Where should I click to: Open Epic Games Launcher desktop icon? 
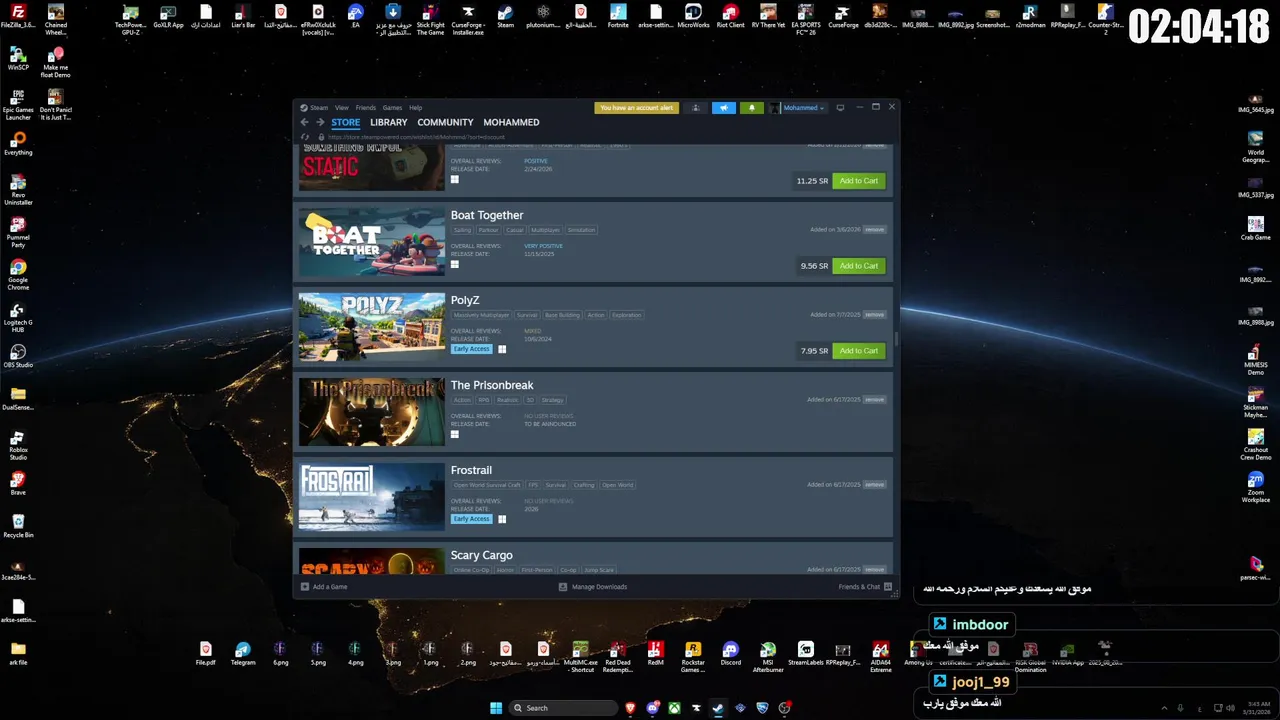(18, 104)
